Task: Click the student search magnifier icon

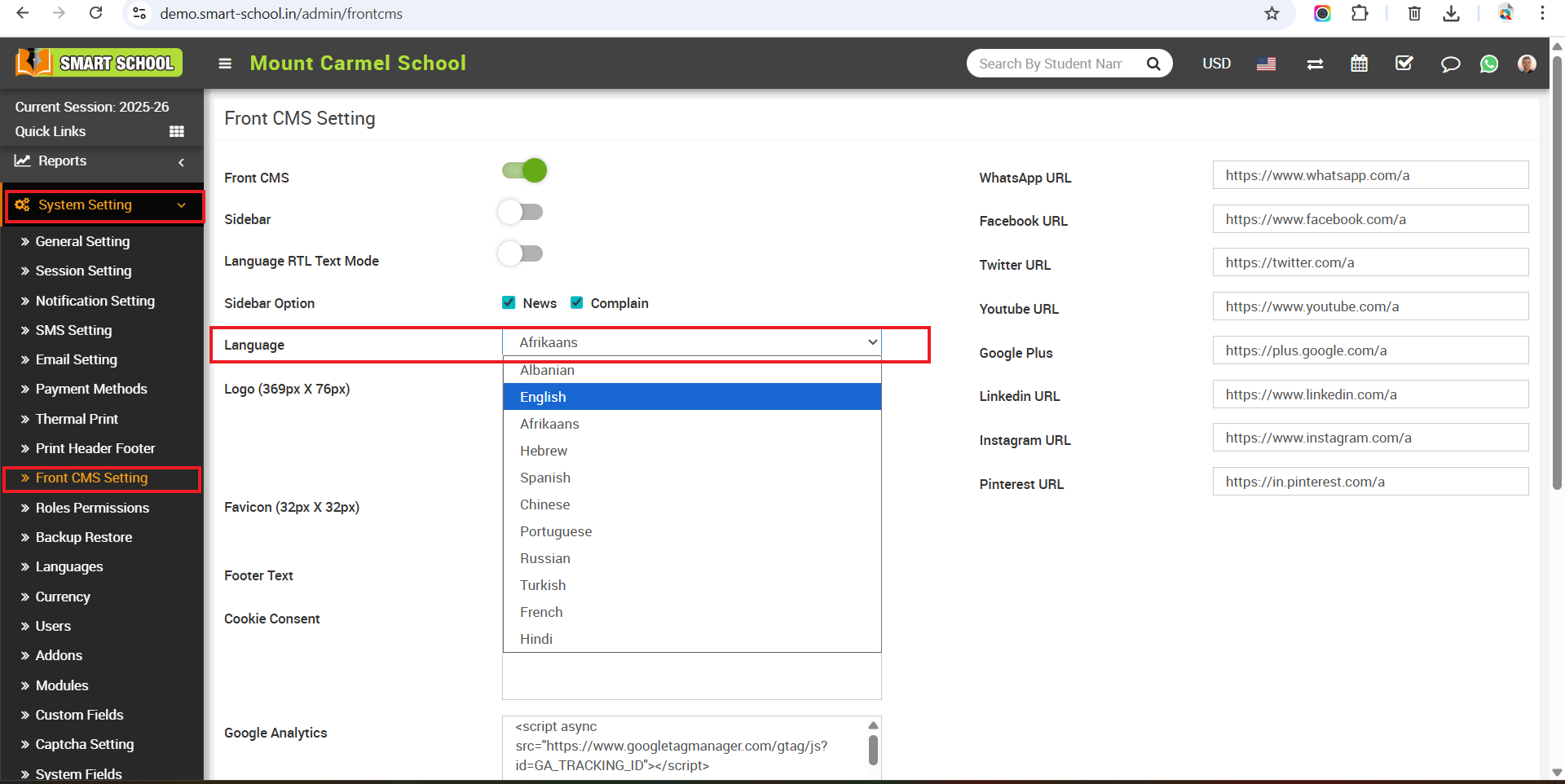Action: tap(1153, 64)
